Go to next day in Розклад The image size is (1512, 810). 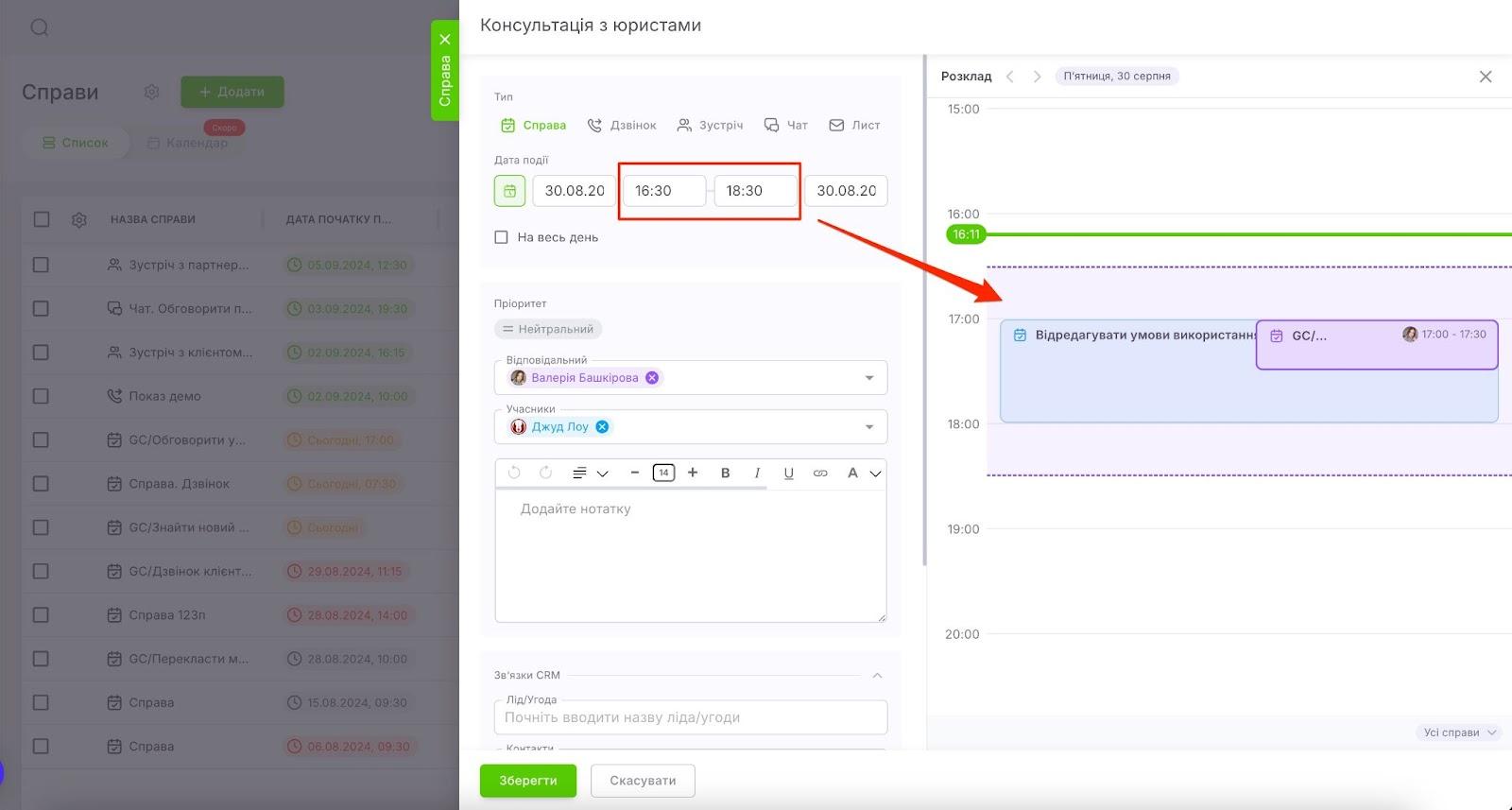pos(1037,77)
